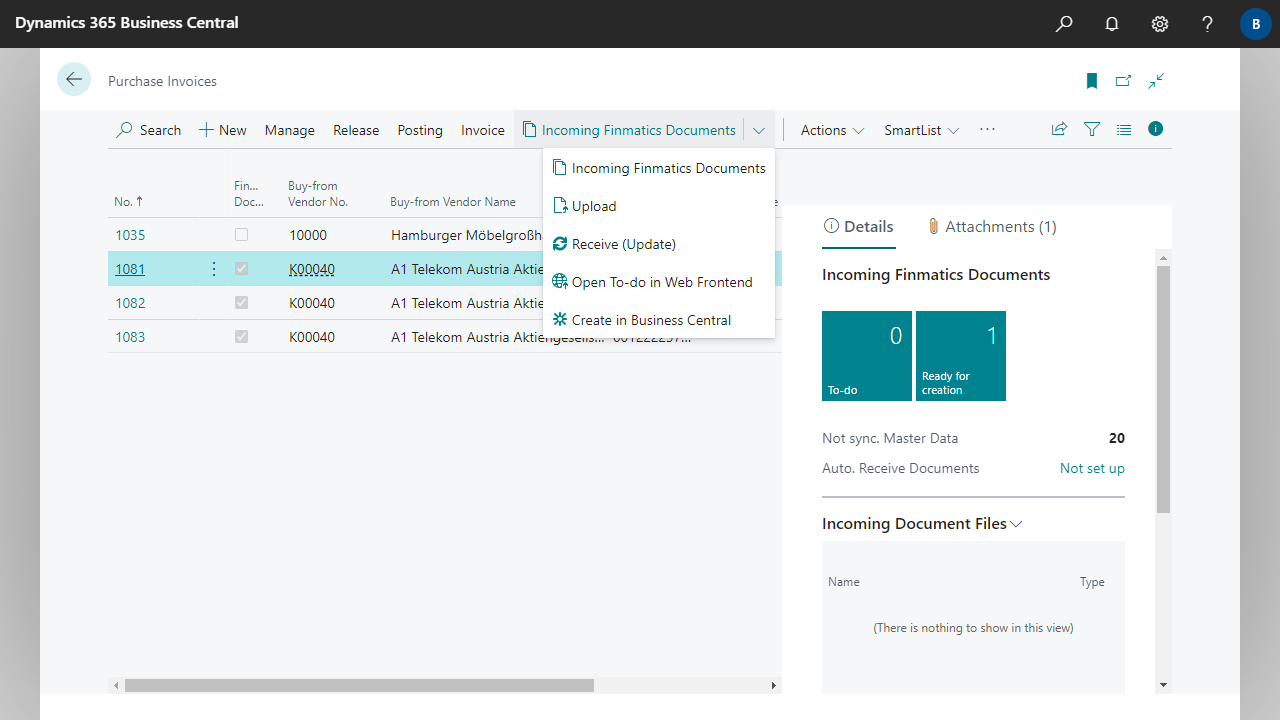The image size is (1280, 720).
Task: Open user account avatar B
Action: (1255, 24)
